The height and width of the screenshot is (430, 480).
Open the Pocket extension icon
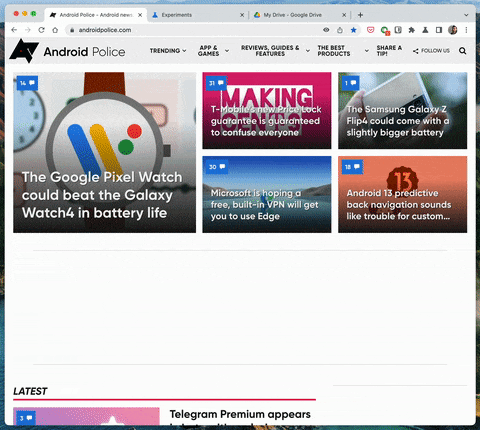point(371,30)
